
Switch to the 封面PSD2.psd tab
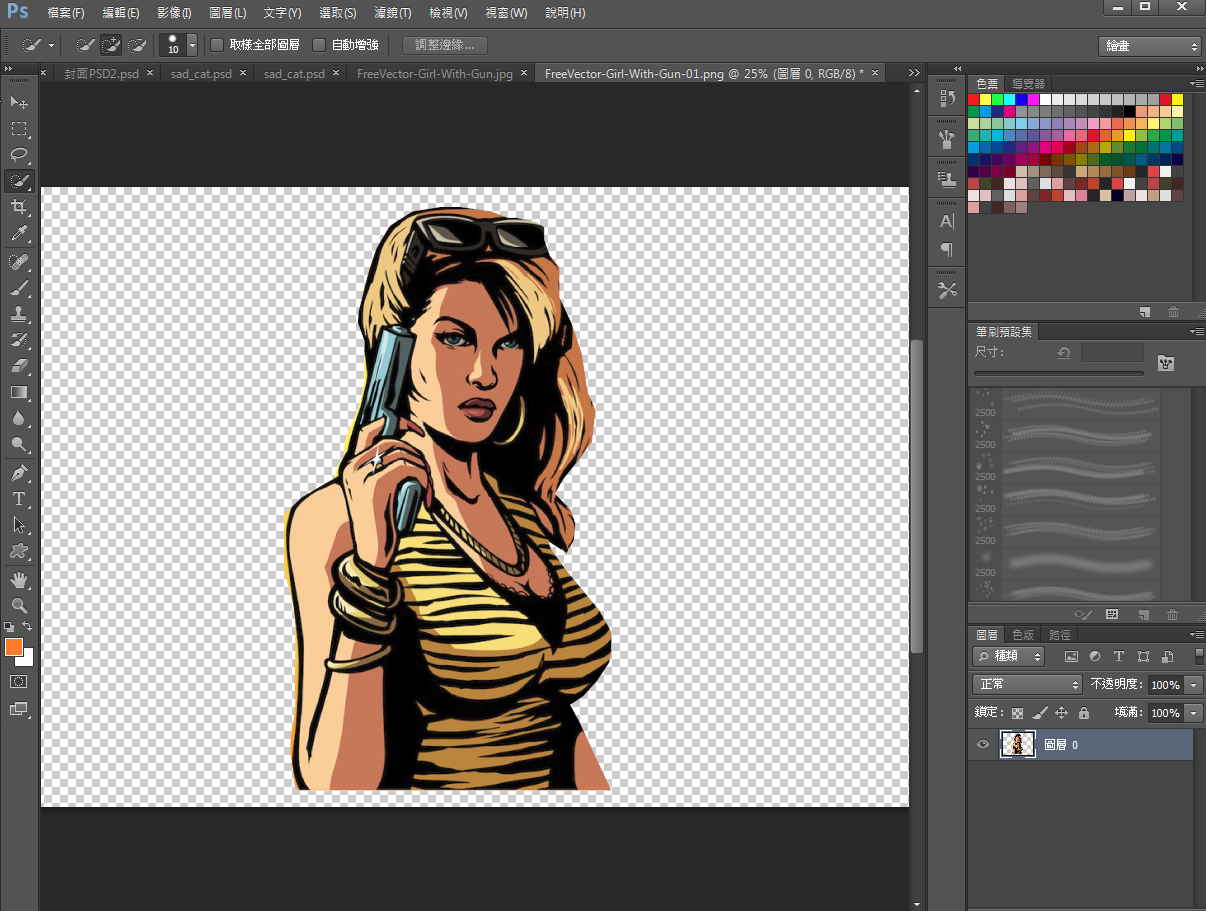coord(101,73)
